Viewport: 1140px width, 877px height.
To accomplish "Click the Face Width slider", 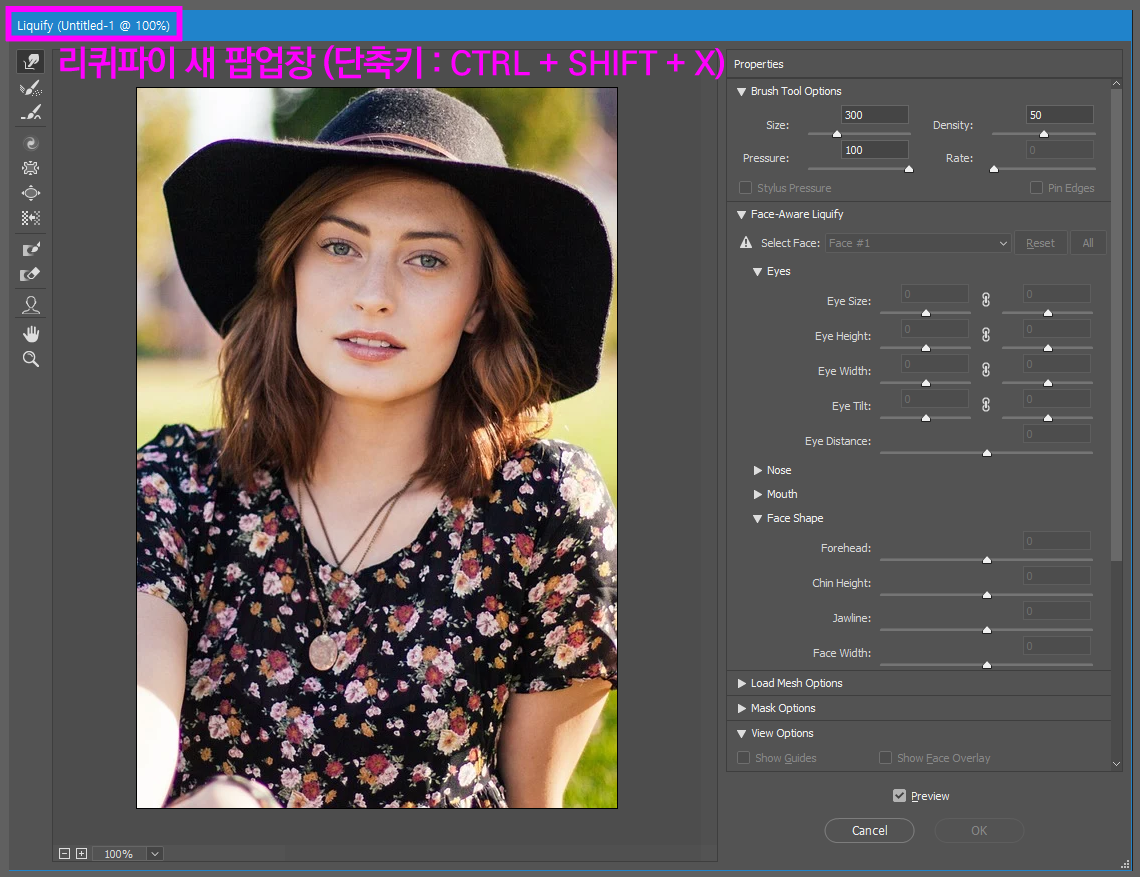I will [986, 665].
